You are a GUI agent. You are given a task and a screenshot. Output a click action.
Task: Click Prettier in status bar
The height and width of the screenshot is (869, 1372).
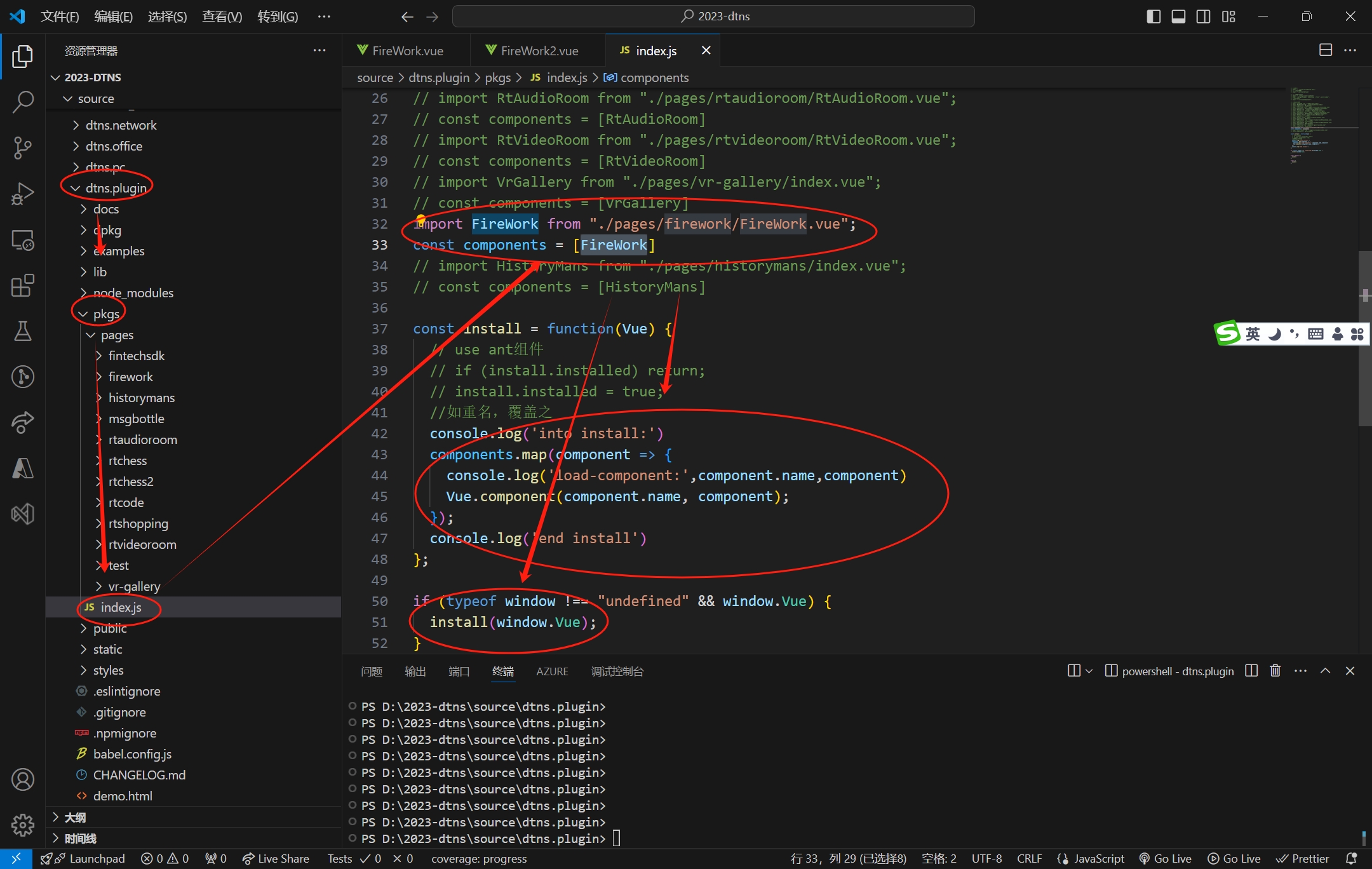click(1302, 858)
